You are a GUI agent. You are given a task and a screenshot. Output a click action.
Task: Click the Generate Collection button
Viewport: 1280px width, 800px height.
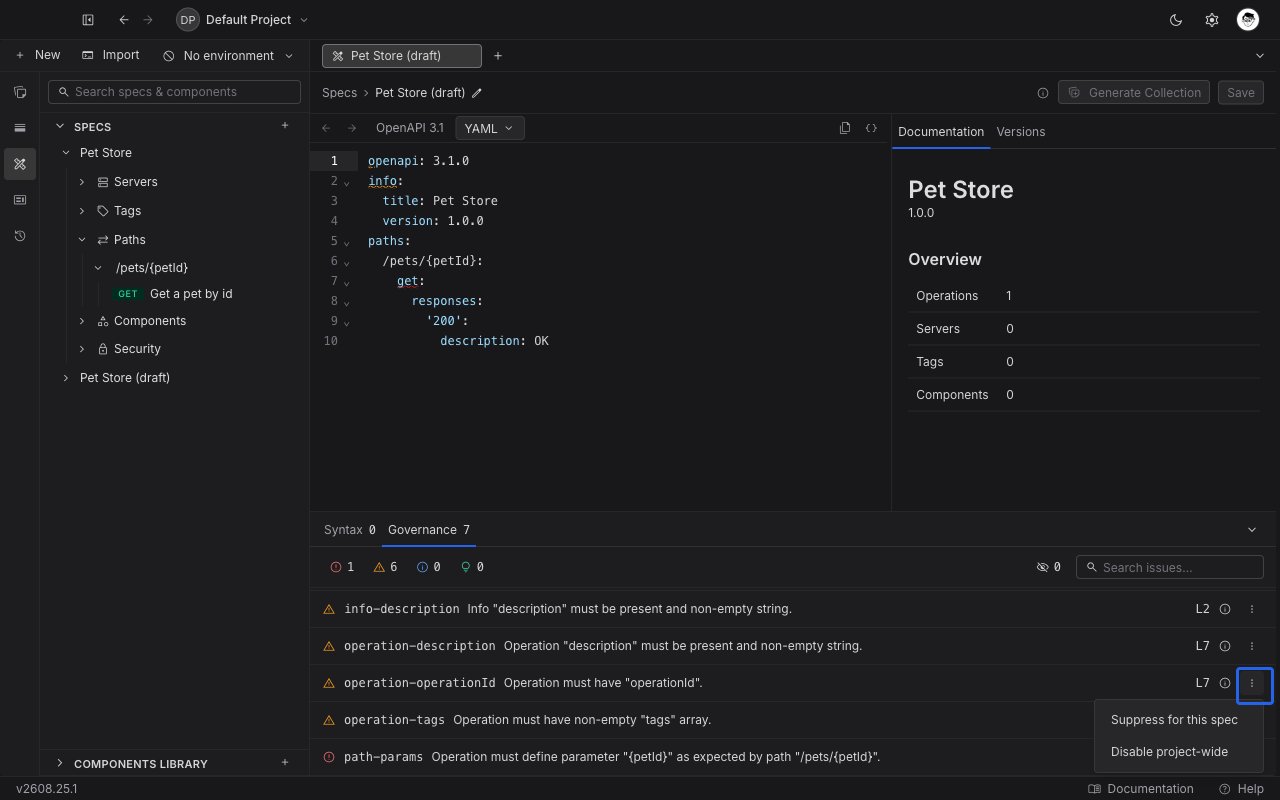[x=1134, y=93]
